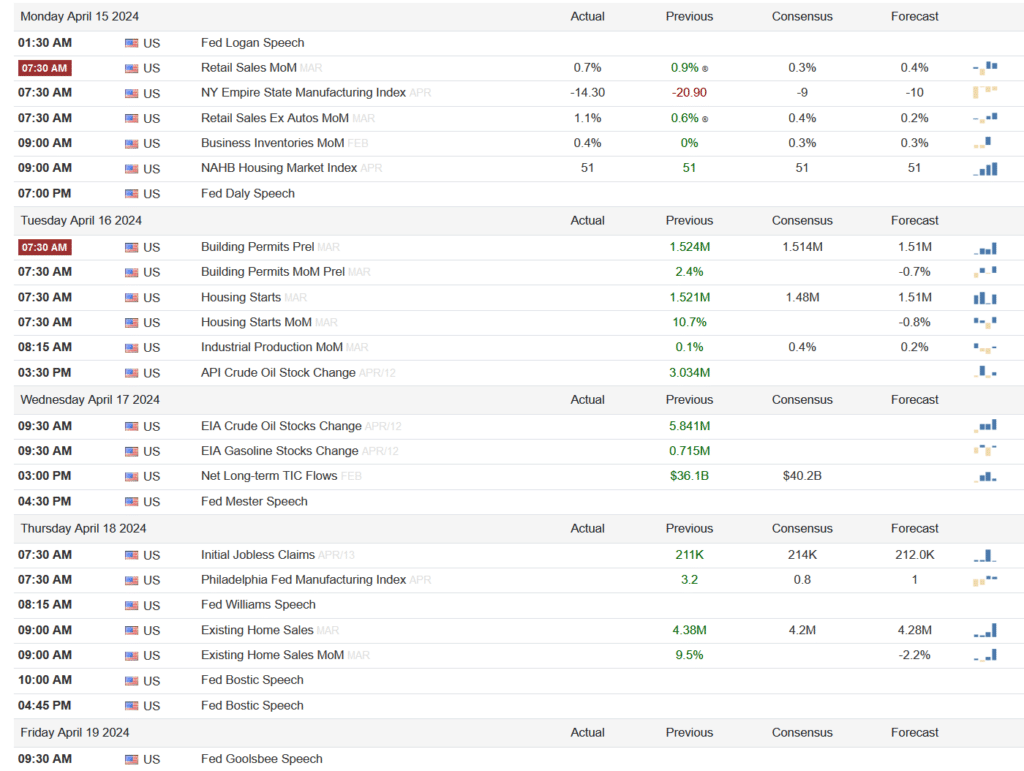Open the Net Long-term TIC Flows link

coord(269,475)
